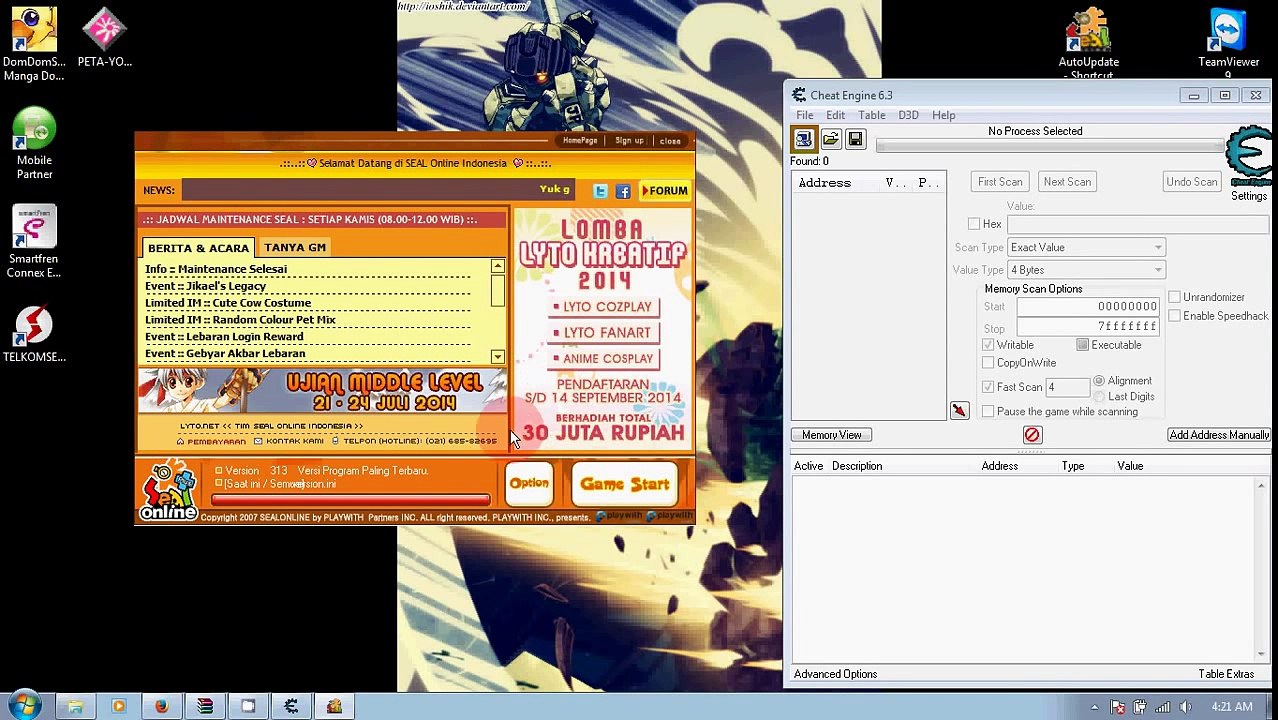Click the network signal tray icon
The height and width of the screenshot is (720, 1278).
pos(1162,707)
